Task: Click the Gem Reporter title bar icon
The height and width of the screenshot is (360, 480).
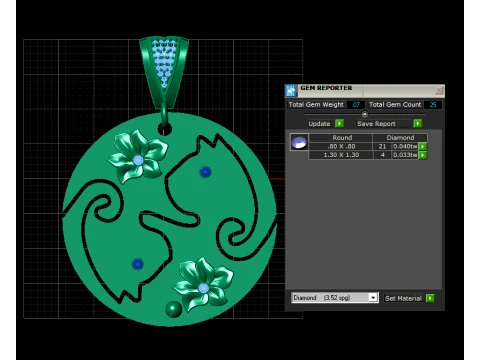Action: [291, 90]
